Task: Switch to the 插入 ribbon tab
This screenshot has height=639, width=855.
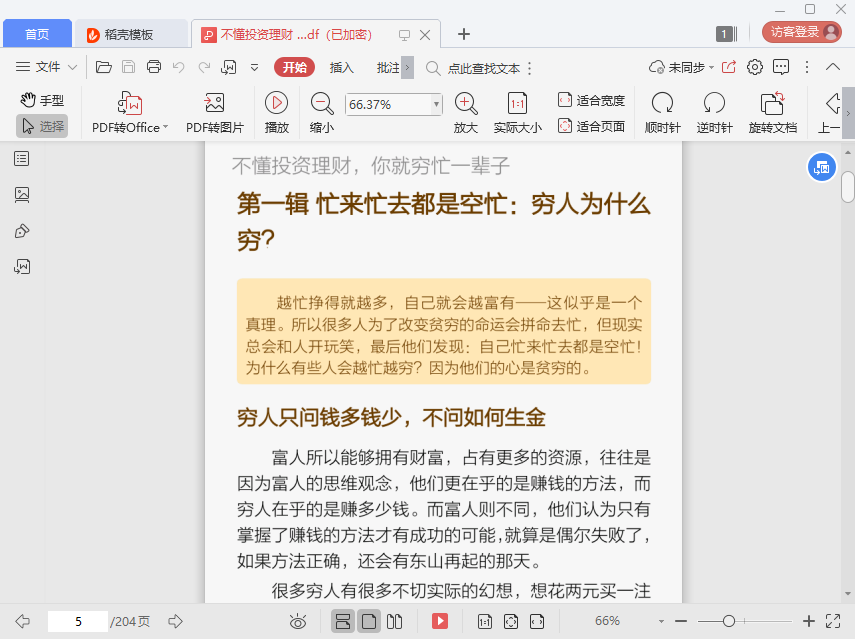Action: [x=341, y=67]
